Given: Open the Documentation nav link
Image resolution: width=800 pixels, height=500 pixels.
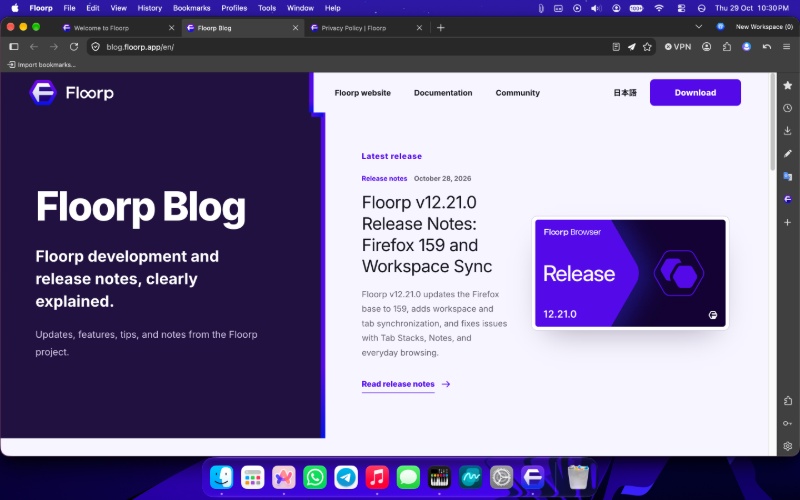Looking at the screenshot, I should tap(443, 93).
